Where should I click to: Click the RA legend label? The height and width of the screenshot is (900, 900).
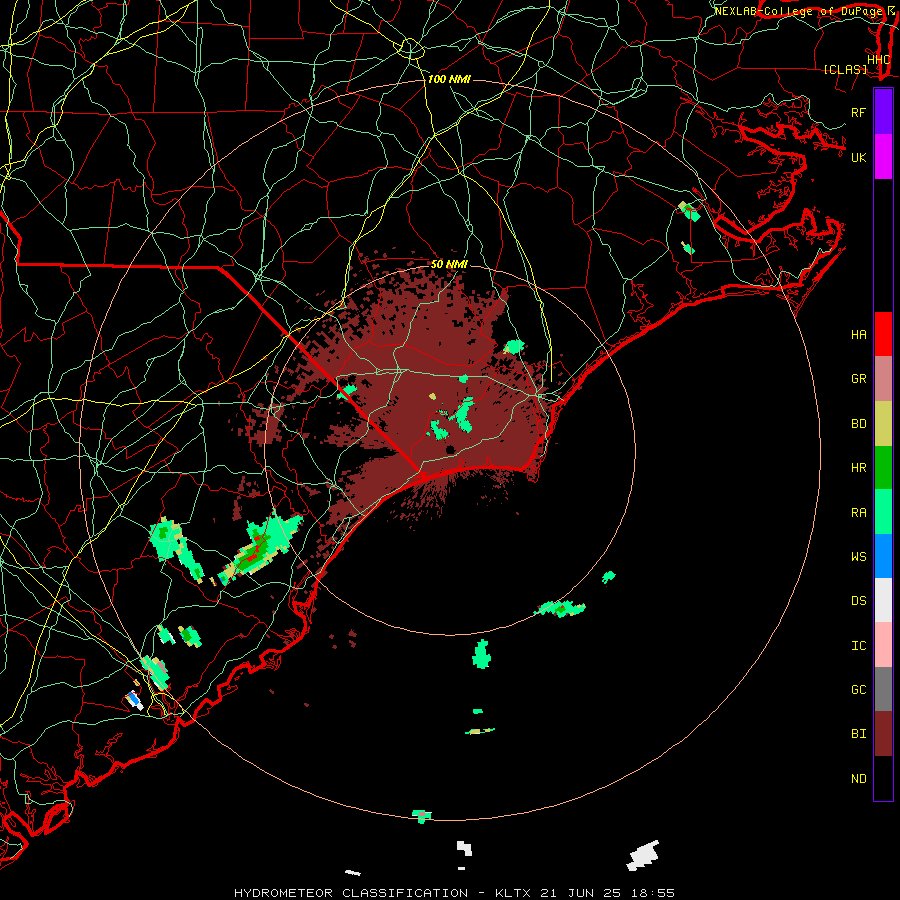(858, 512)
